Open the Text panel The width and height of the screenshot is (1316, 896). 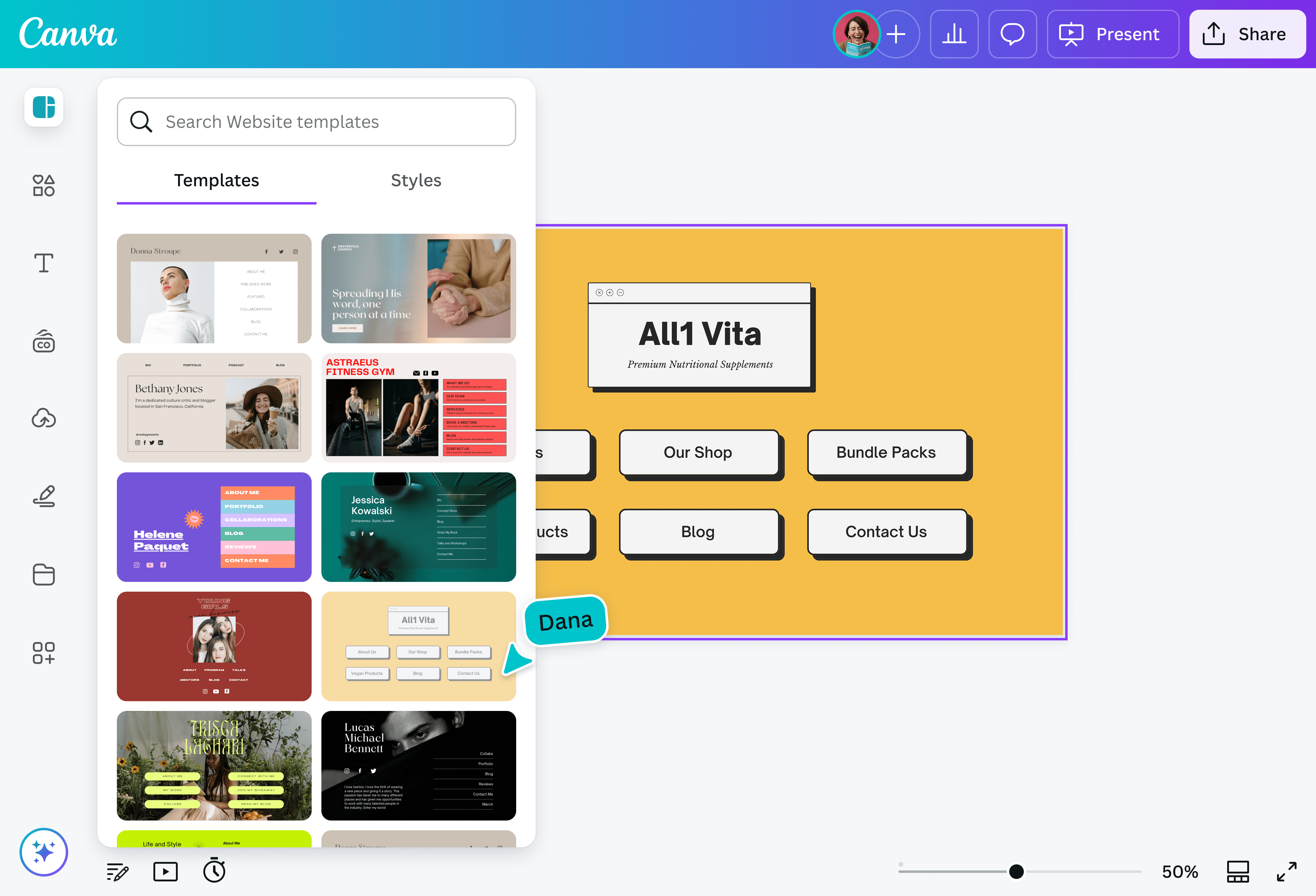point(44,262)
